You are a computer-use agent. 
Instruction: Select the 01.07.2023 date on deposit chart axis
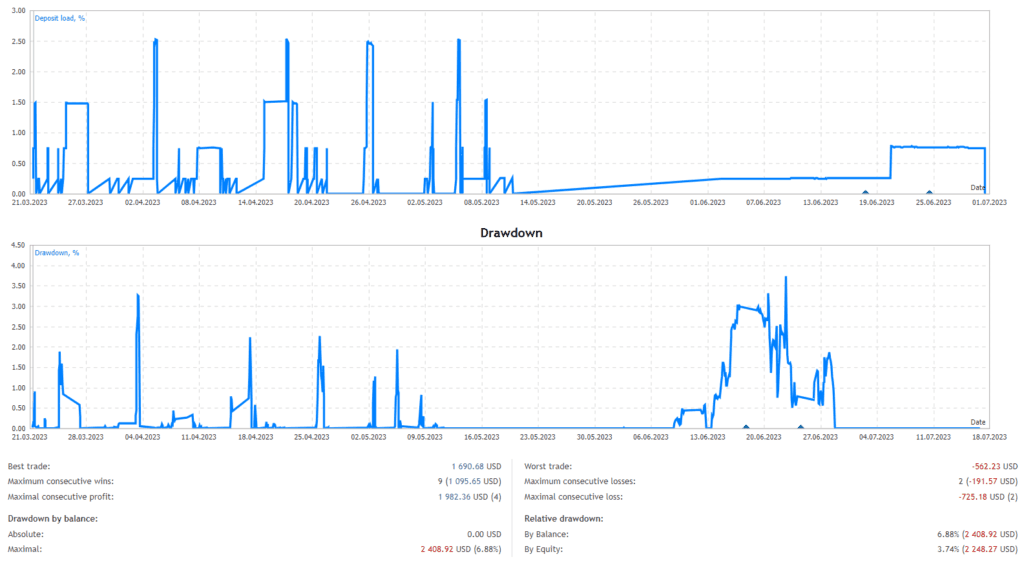[x=987, y=202]
